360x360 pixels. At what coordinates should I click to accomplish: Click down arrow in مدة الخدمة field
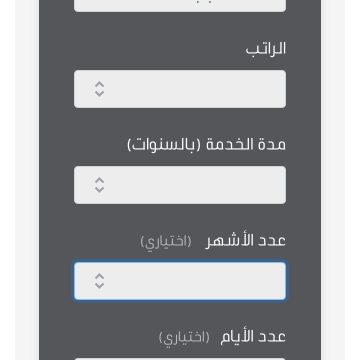[99, 189]
